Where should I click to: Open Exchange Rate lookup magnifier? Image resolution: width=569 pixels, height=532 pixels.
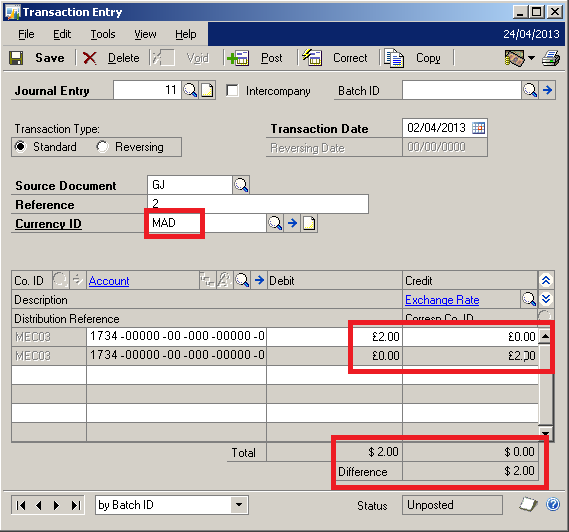tap(529, 299)
